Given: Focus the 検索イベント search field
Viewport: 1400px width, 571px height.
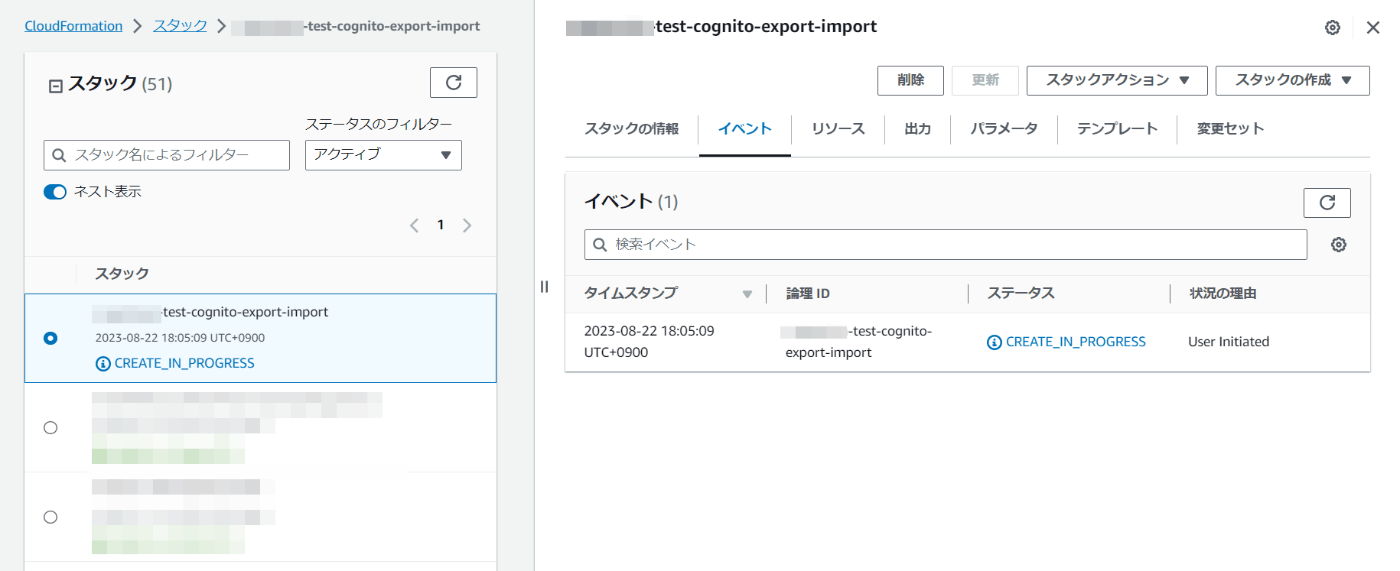Looking at the screenshot, I should (946, 244).
